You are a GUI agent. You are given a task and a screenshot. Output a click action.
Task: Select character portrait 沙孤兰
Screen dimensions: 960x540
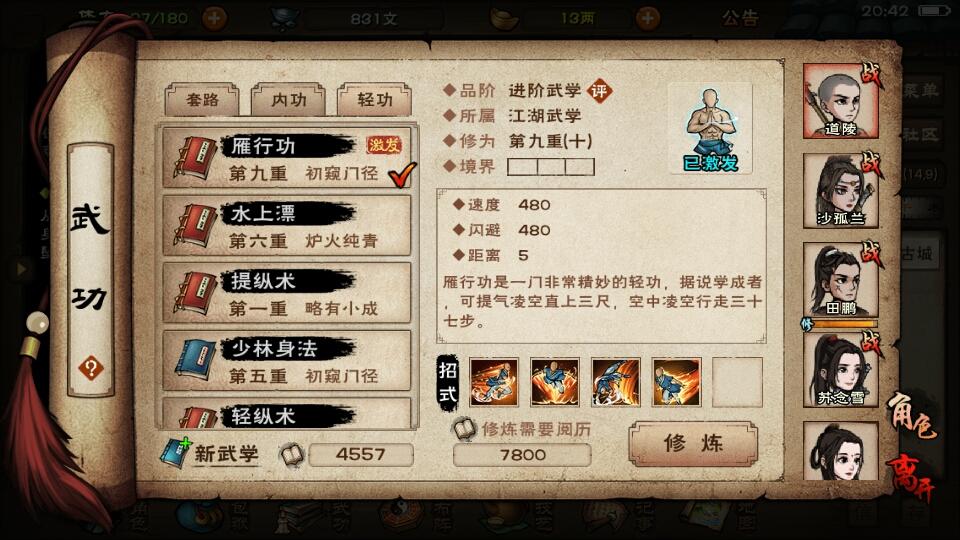(840, 191)
